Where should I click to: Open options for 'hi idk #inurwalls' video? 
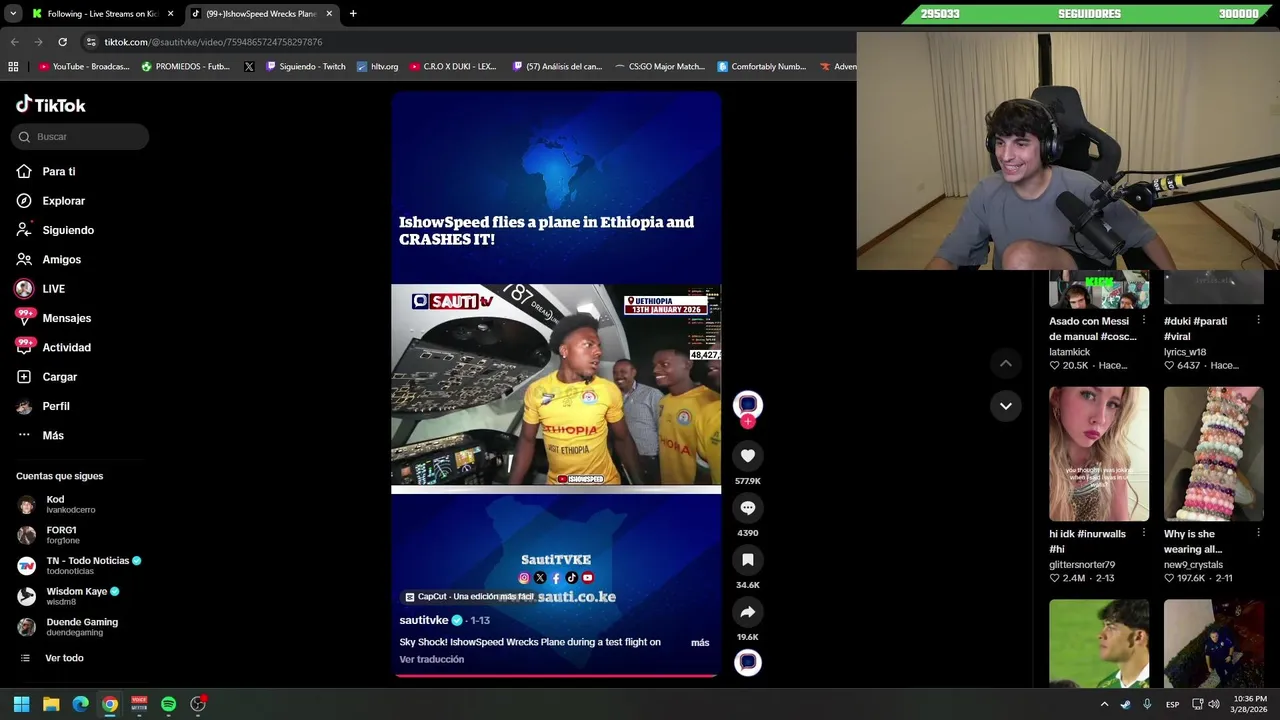(1144, 534)
